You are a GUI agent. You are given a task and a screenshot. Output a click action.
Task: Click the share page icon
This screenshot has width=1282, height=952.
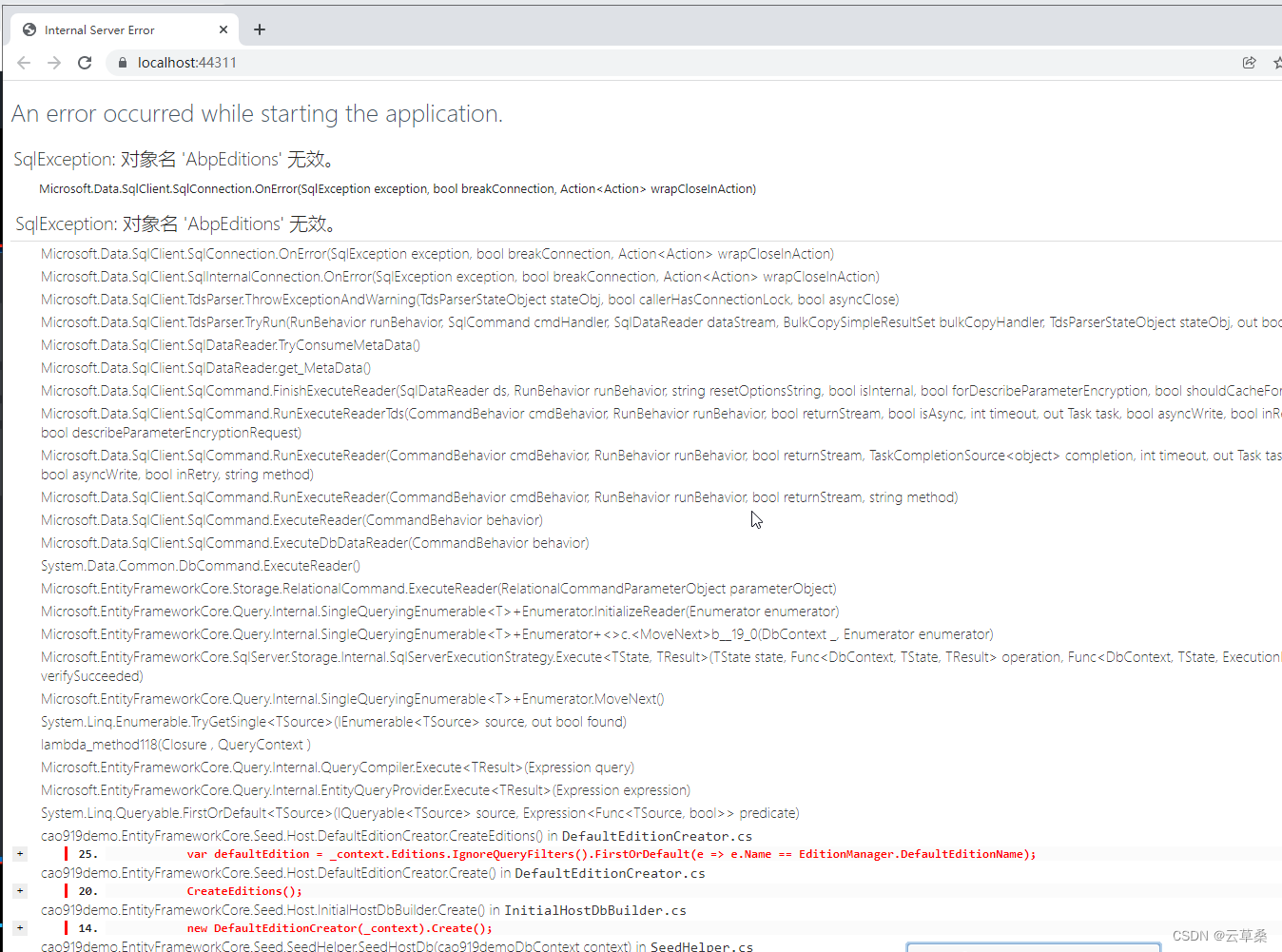tap(1249, 63)
